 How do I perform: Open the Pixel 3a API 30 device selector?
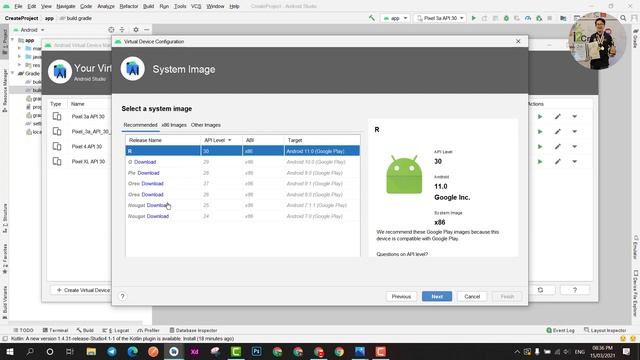pyautogui.click(x=440, y=18)
